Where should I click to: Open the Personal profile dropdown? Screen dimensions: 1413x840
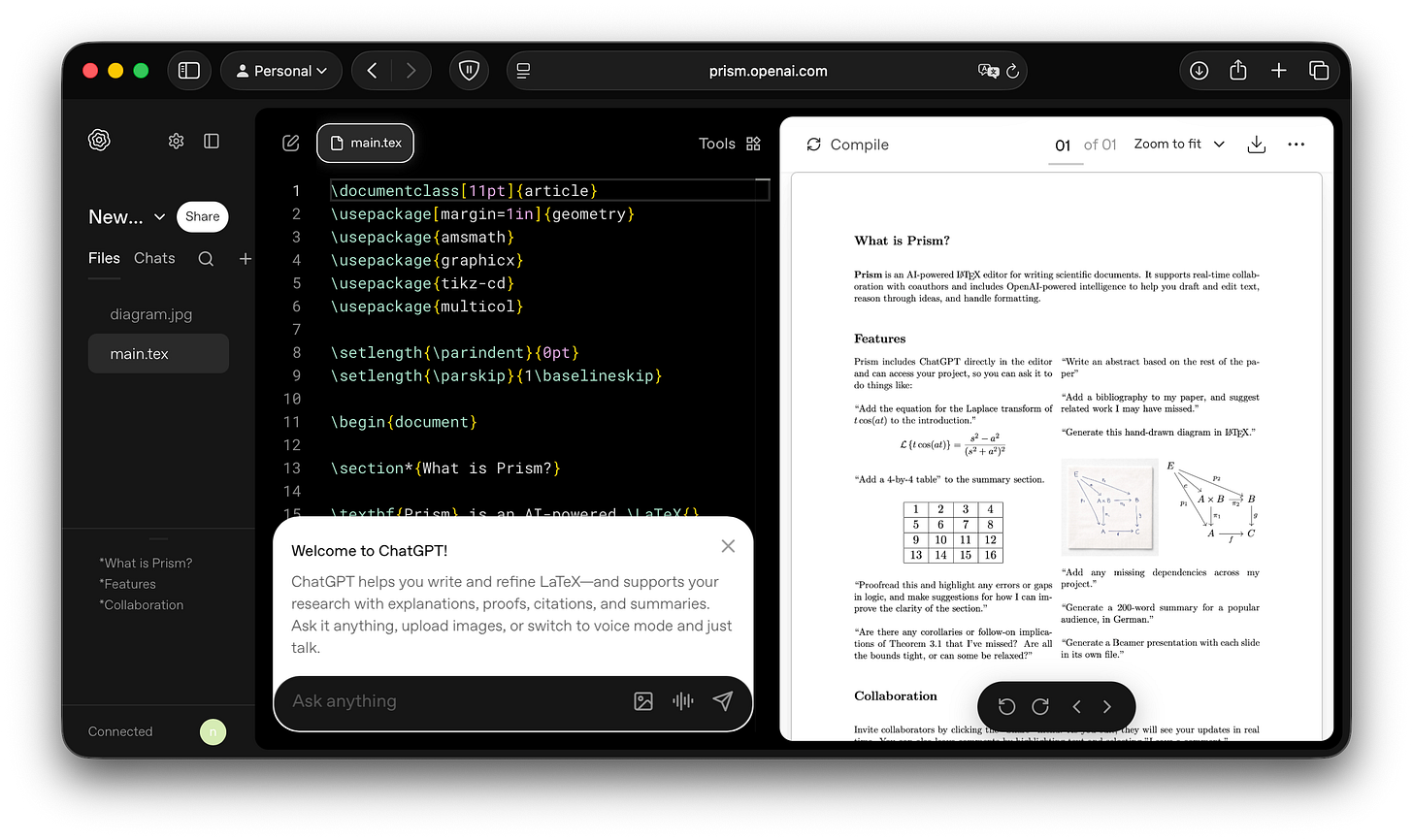click(x=281, y=71)
